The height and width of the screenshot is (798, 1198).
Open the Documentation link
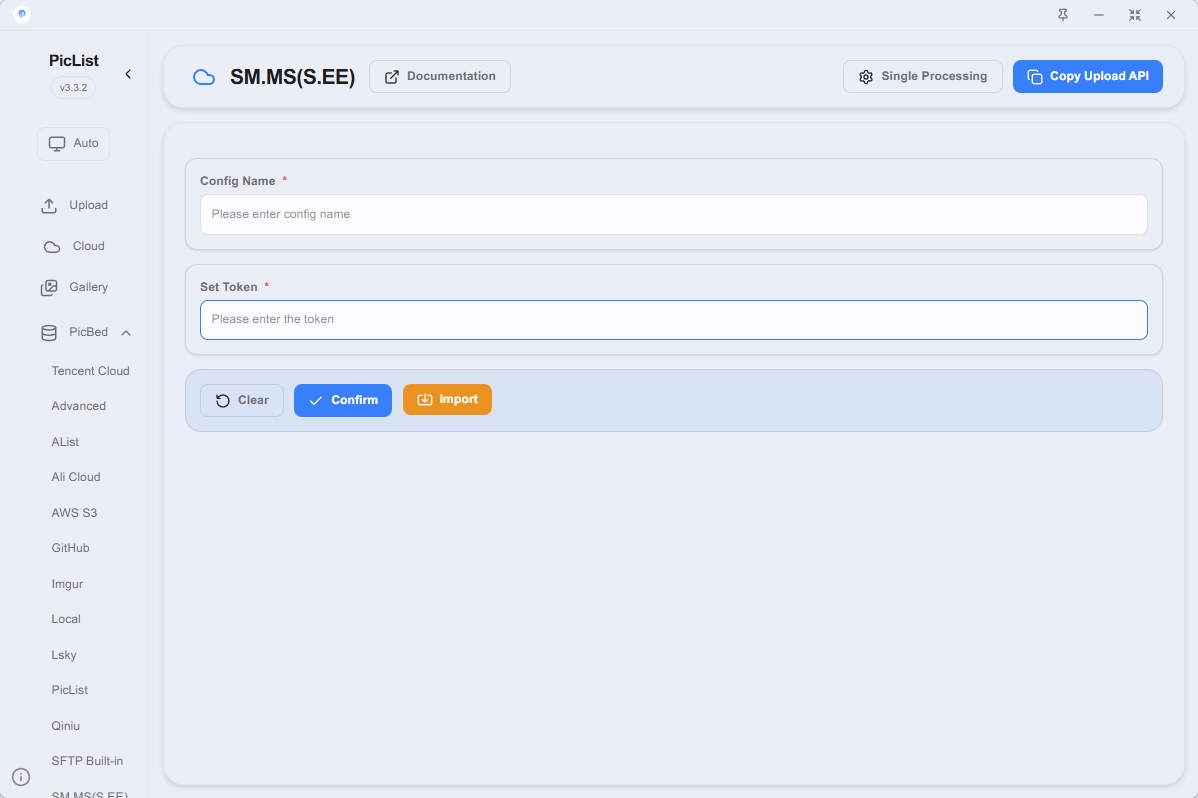pos(440,76)
